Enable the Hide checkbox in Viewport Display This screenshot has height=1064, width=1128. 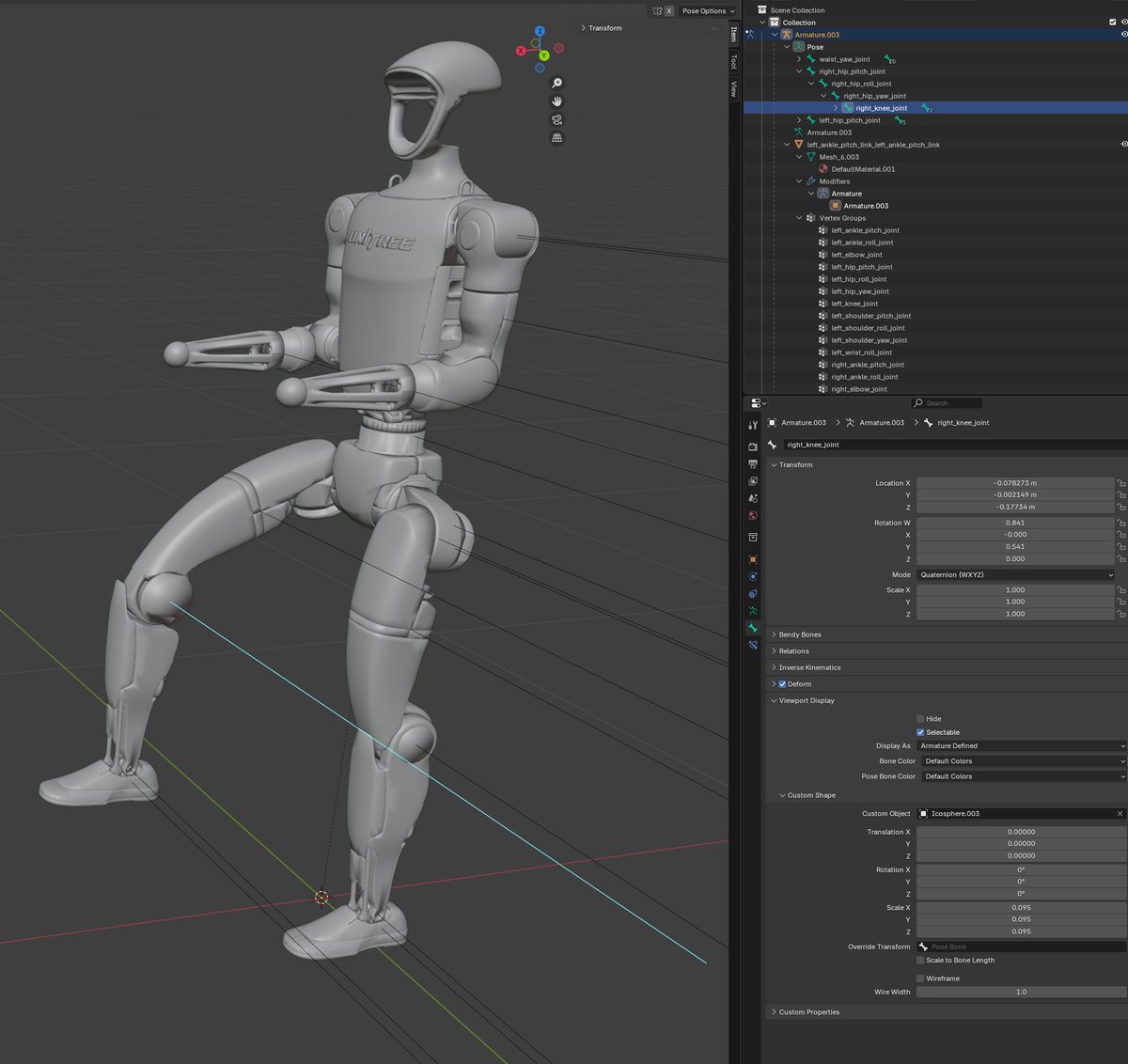(920, 719)
